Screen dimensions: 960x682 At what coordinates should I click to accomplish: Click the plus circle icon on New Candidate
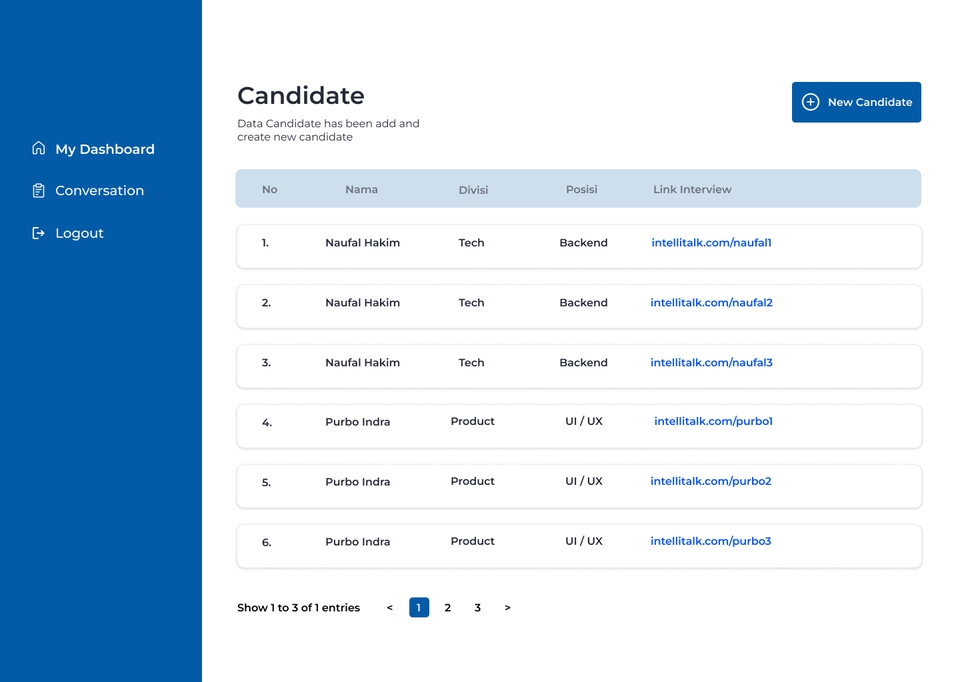(x=810, y=102)
